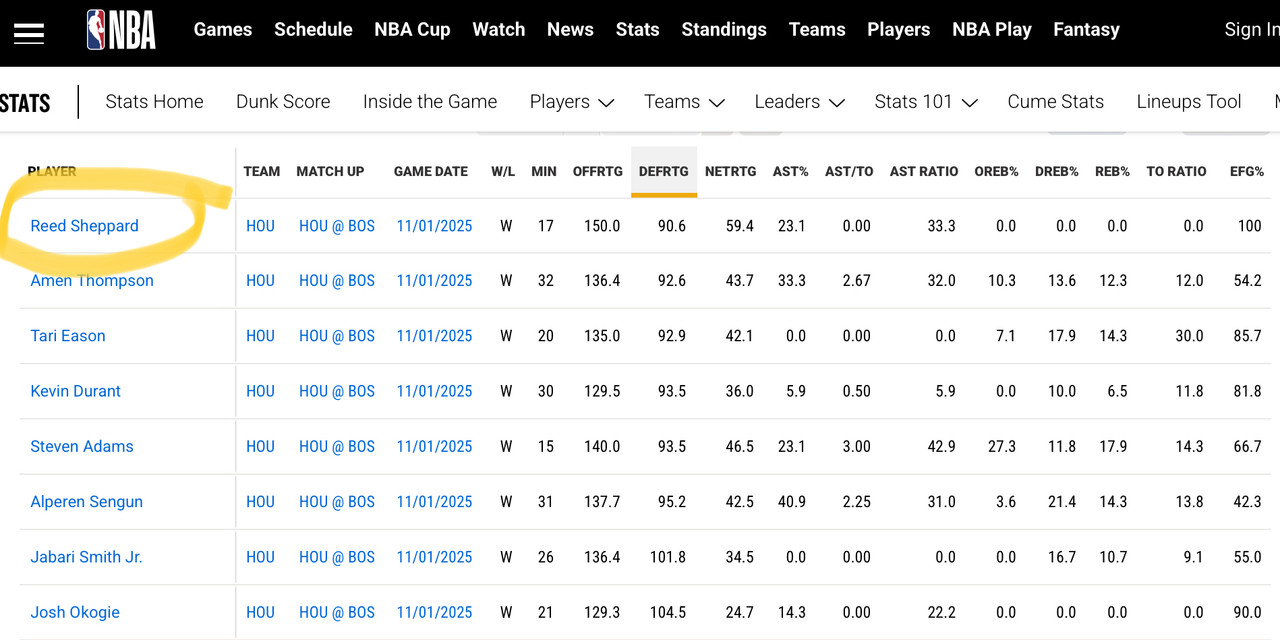Sort table by TO RATIO column
This screenshot has width=1280, height=640.
pyautogui.click(x=1176, y=172)
